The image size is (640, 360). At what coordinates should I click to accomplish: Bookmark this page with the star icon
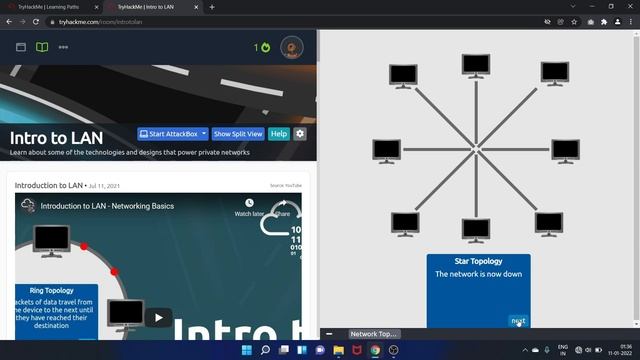click(574, 22)
